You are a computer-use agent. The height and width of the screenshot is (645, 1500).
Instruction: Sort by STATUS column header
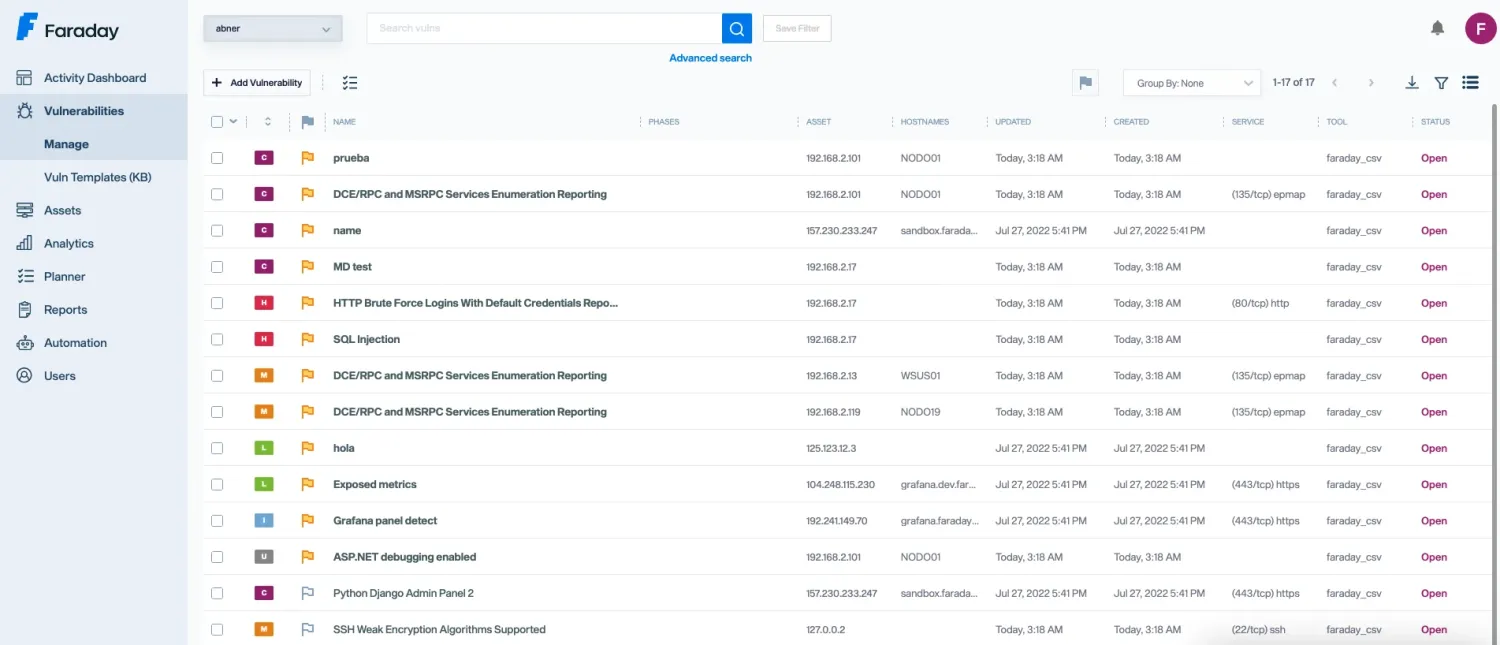point(1435,122)
